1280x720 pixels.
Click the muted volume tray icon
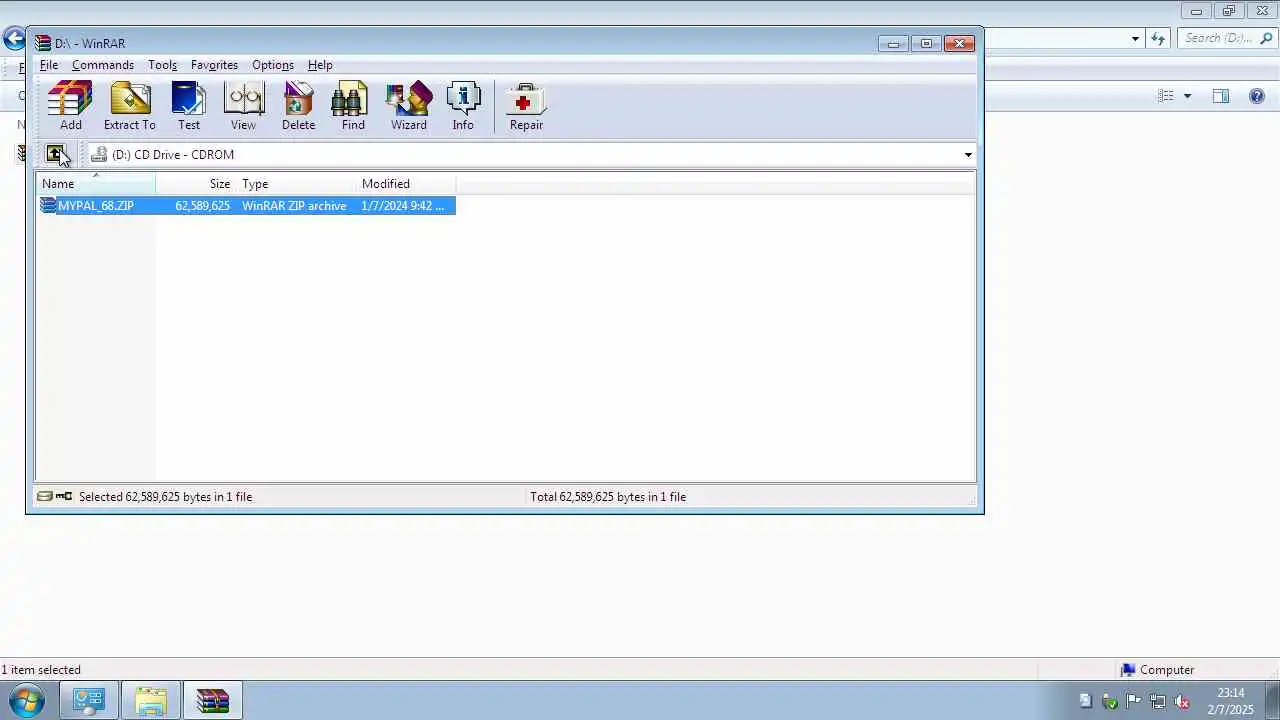point(1181,701)
